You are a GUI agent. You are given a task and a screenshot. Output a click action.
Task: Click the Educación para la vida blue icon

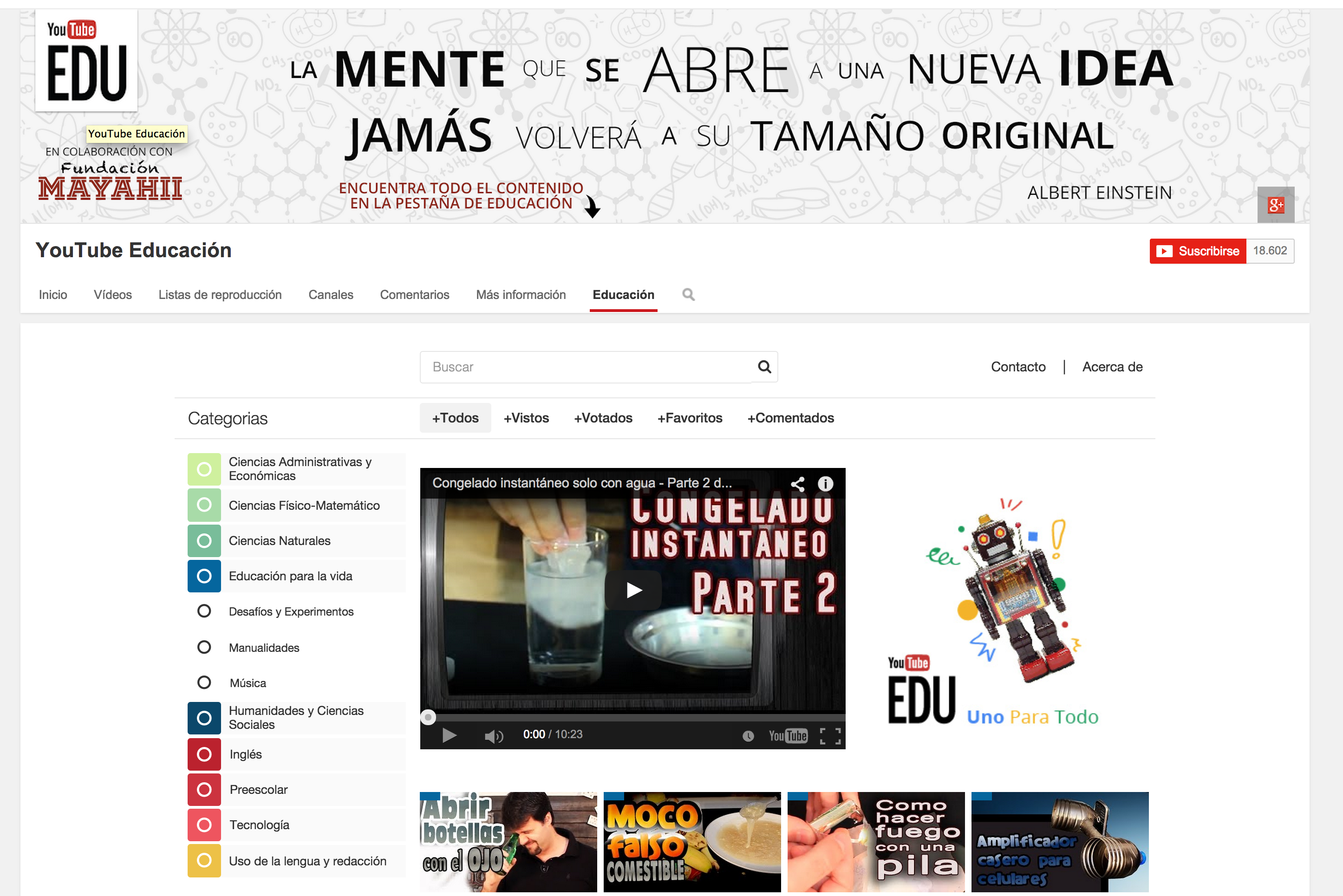(x=204, y=576)
